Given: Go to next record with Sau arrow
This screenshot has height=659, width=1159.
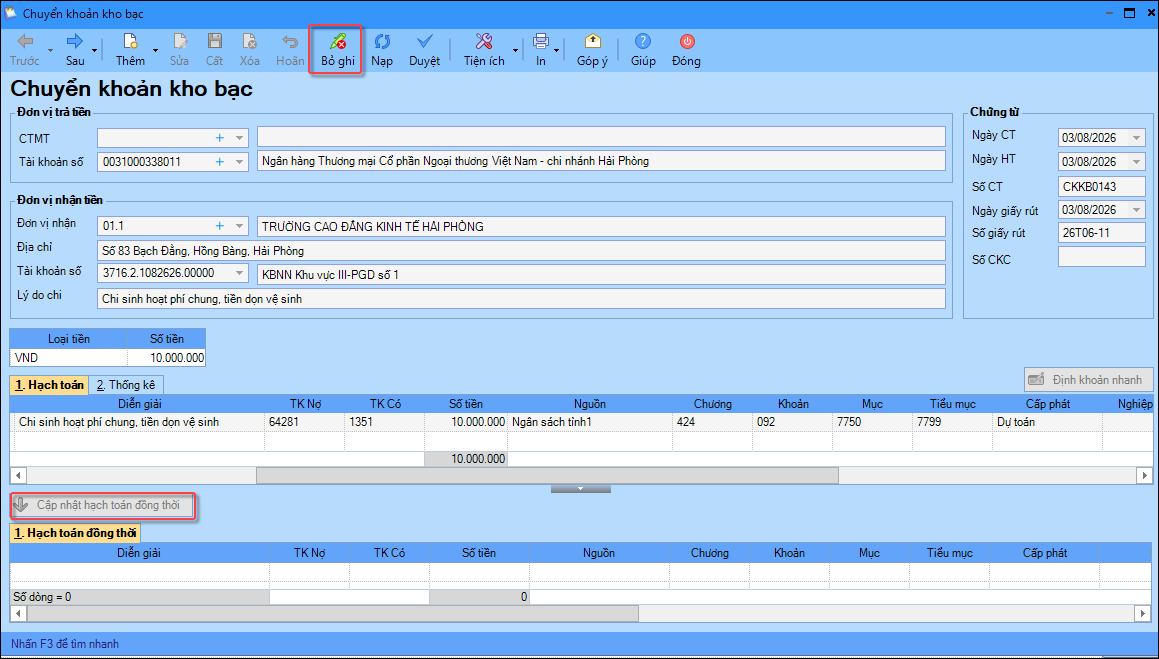Looking at the screenshot, I should pos(75,41).
